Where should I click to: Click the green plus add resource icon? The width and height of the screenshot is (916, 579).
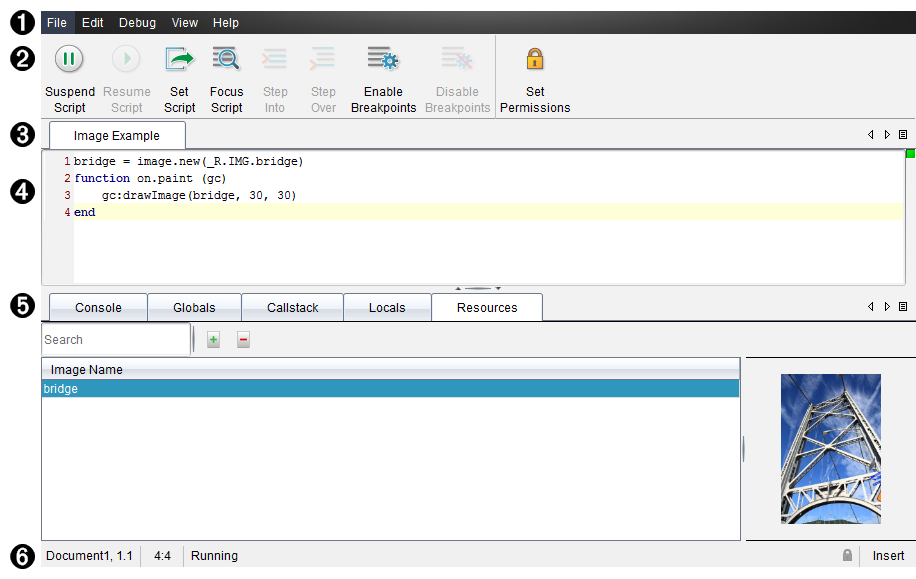click(213, 340)
